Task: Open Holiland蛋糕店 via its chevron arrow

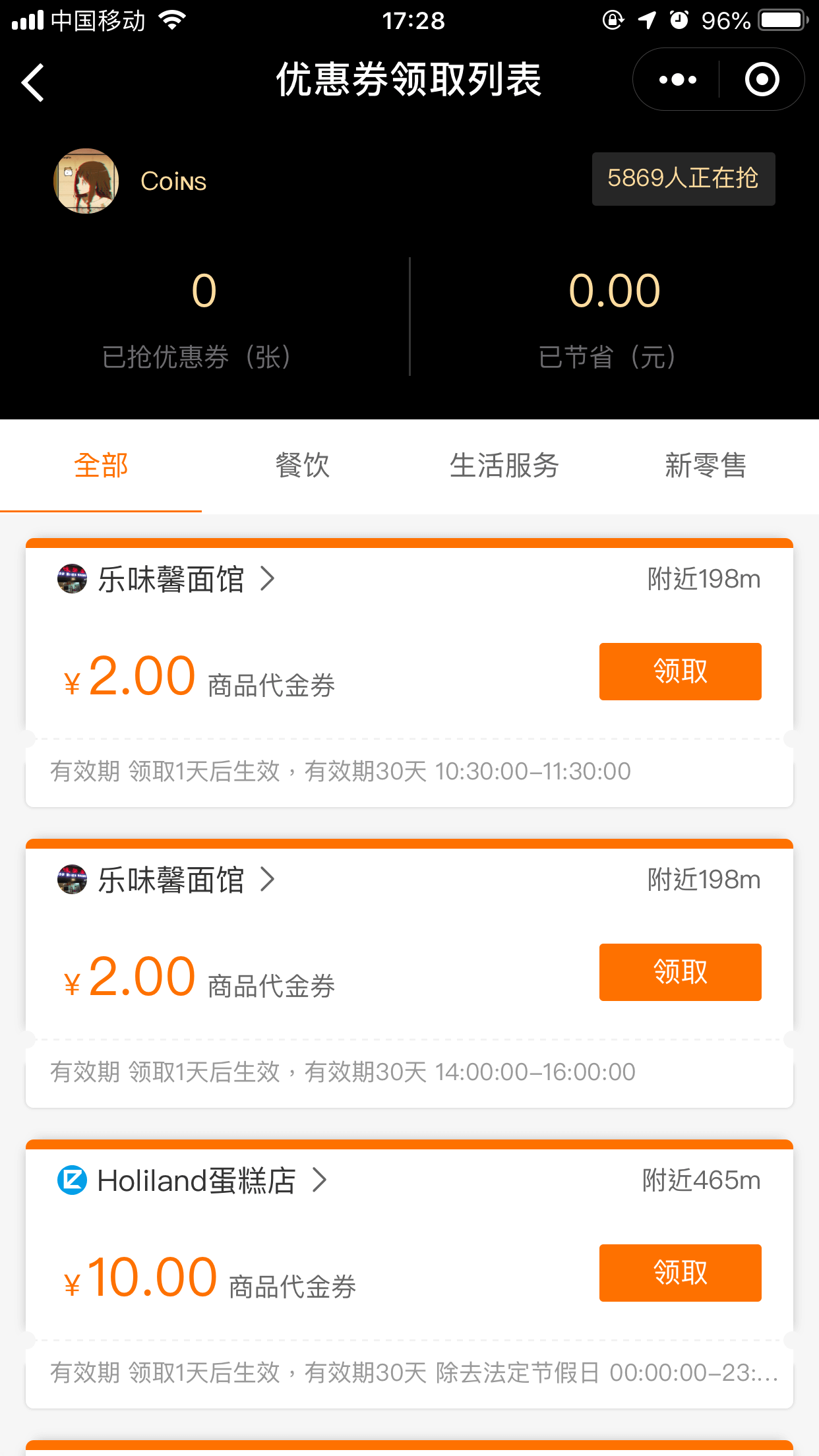Action: coord(319,1180)
